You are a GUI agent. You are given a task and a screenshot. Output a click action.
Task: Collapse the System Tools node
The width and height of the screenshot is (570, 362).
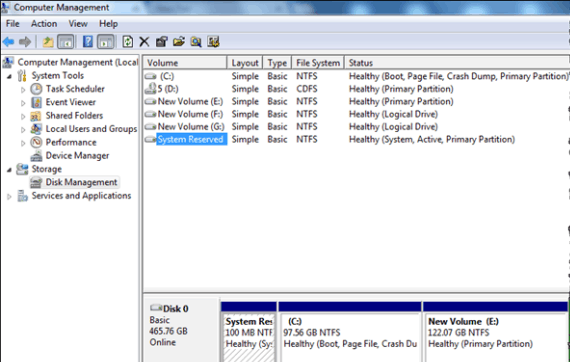click(10, 76)
